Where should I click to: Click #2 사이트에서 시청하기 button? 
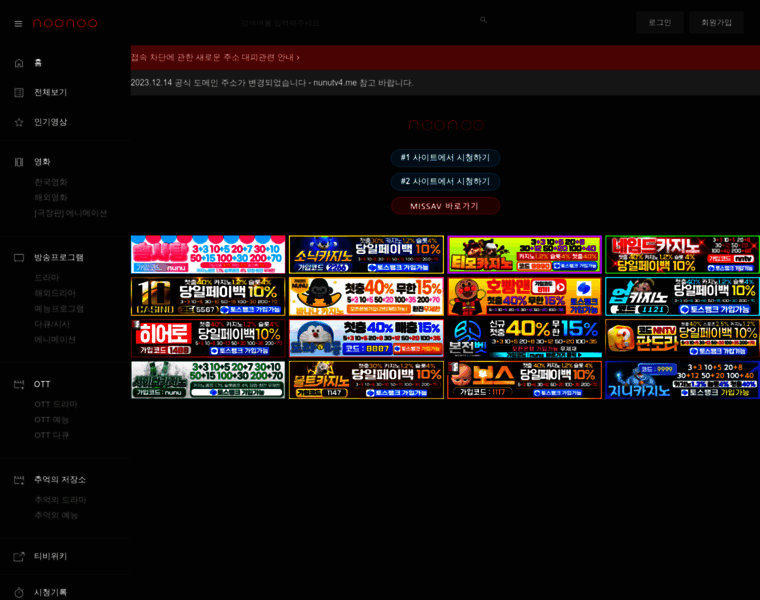click(x=445, y=182)
